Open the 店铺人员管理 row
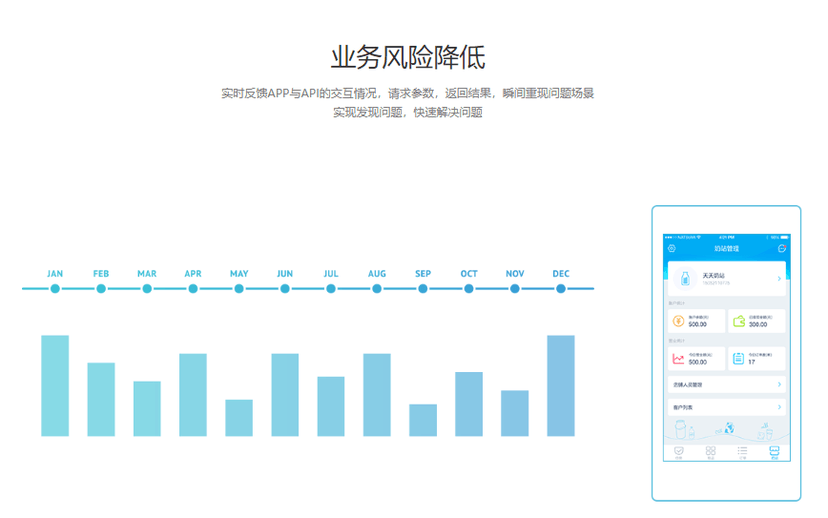828x518 pixels. coord(727,384)
